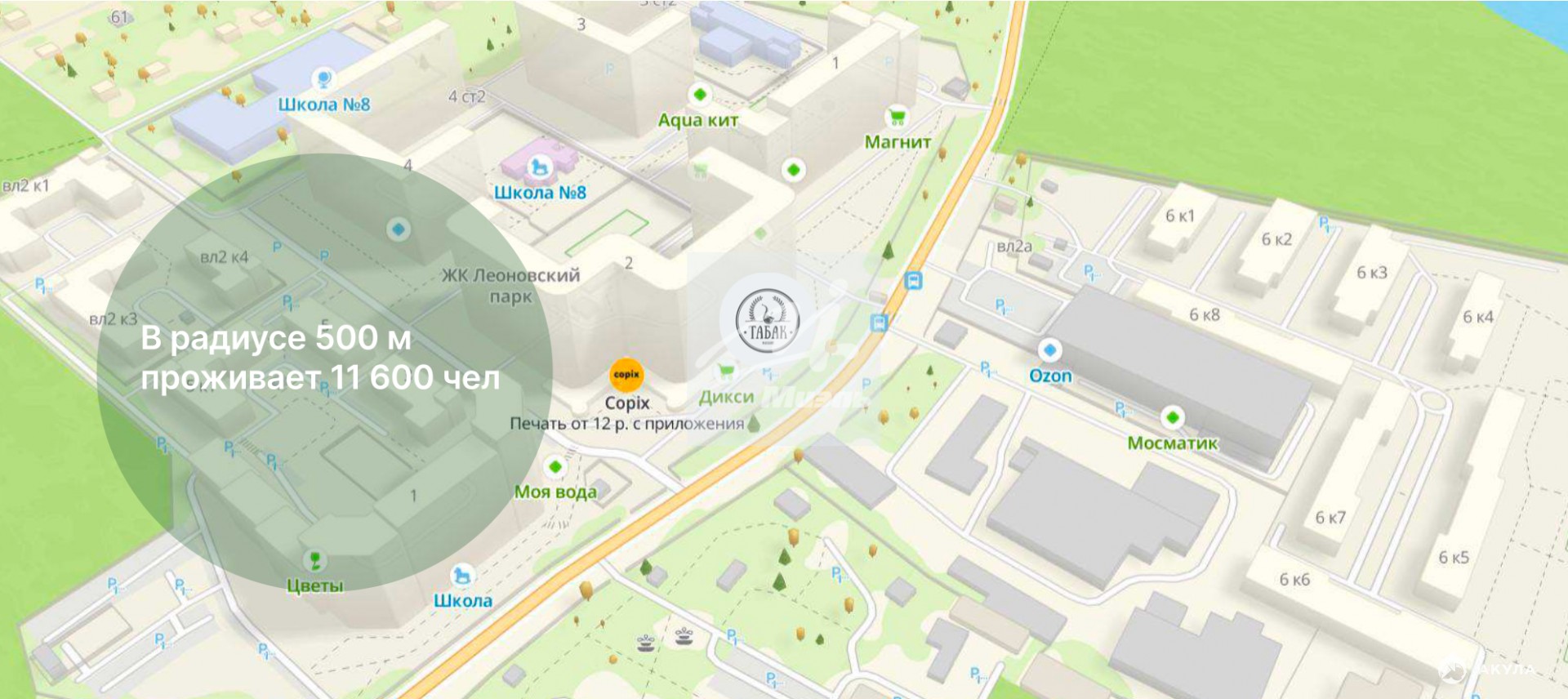
Task: Click the Мосматик green marker icon
Action: (1173, 417)
